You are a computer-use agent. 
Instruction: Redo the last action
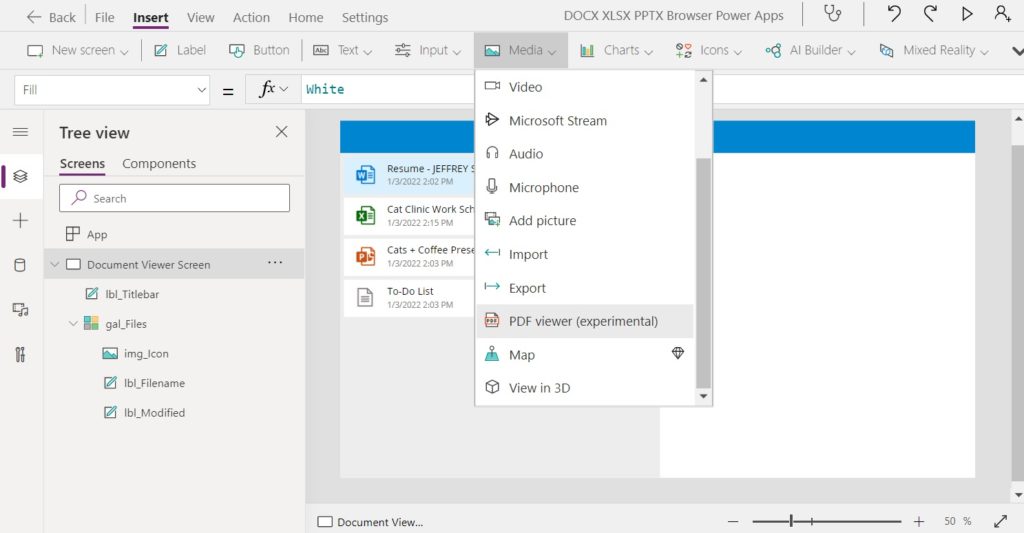(x=930, y=14)
